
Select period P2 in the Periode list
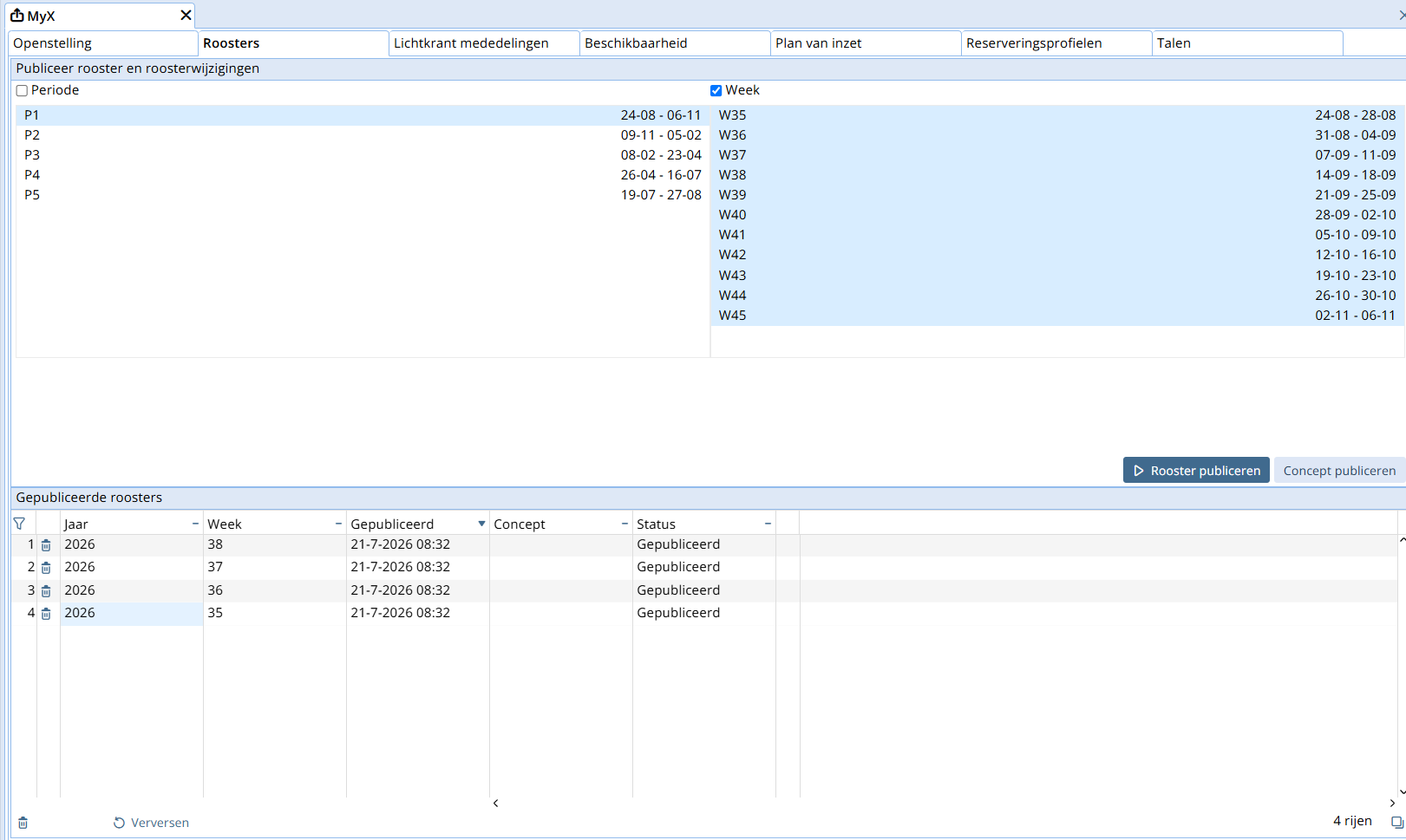point(363,135)
